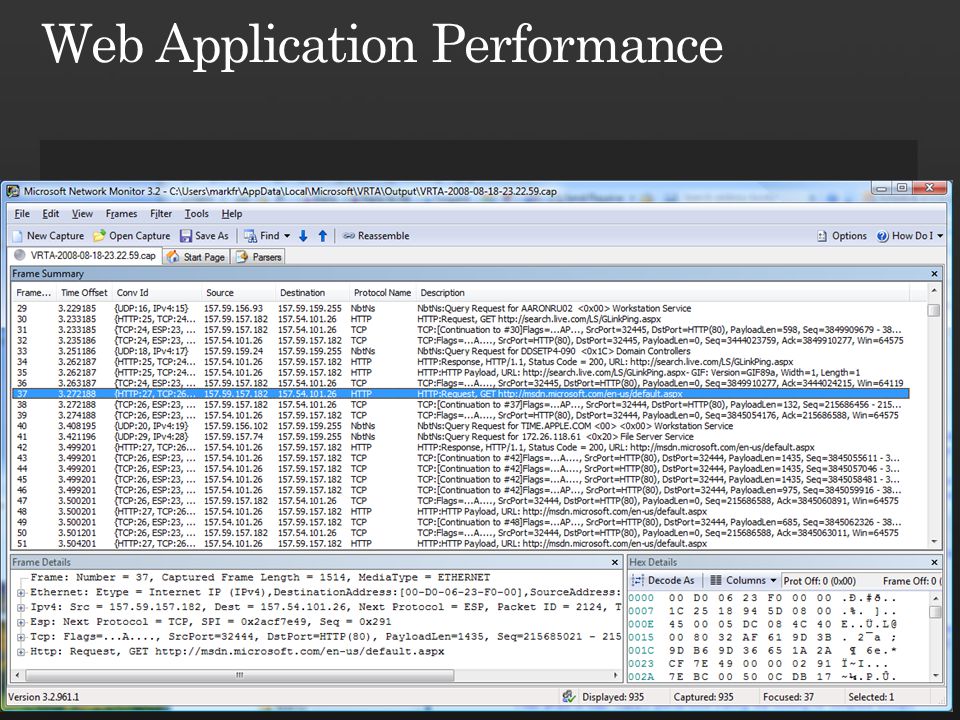Select frame 42 HTTP Response row

tap(460, 448)
